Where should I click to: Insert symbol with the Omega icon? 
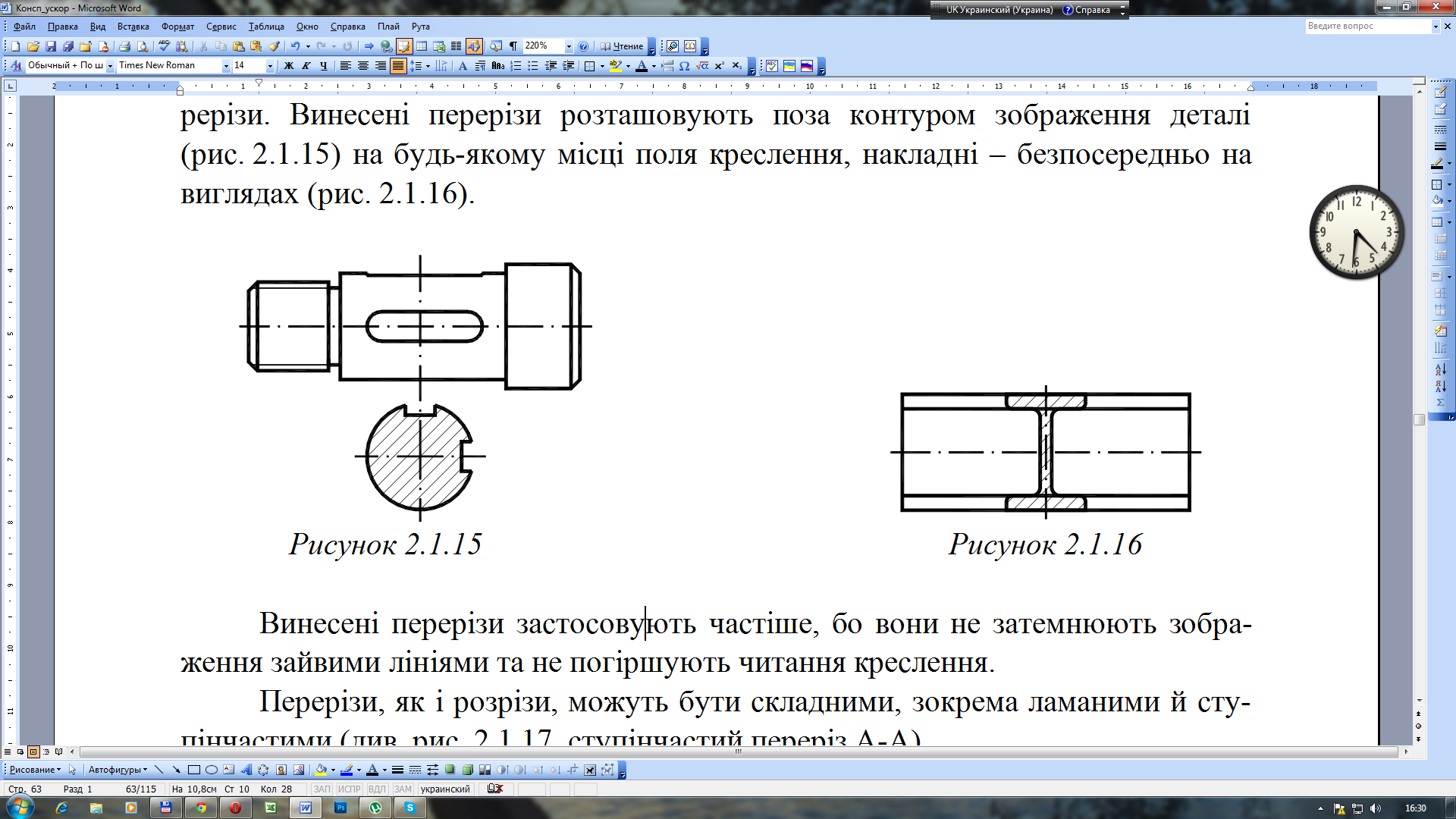684,66
